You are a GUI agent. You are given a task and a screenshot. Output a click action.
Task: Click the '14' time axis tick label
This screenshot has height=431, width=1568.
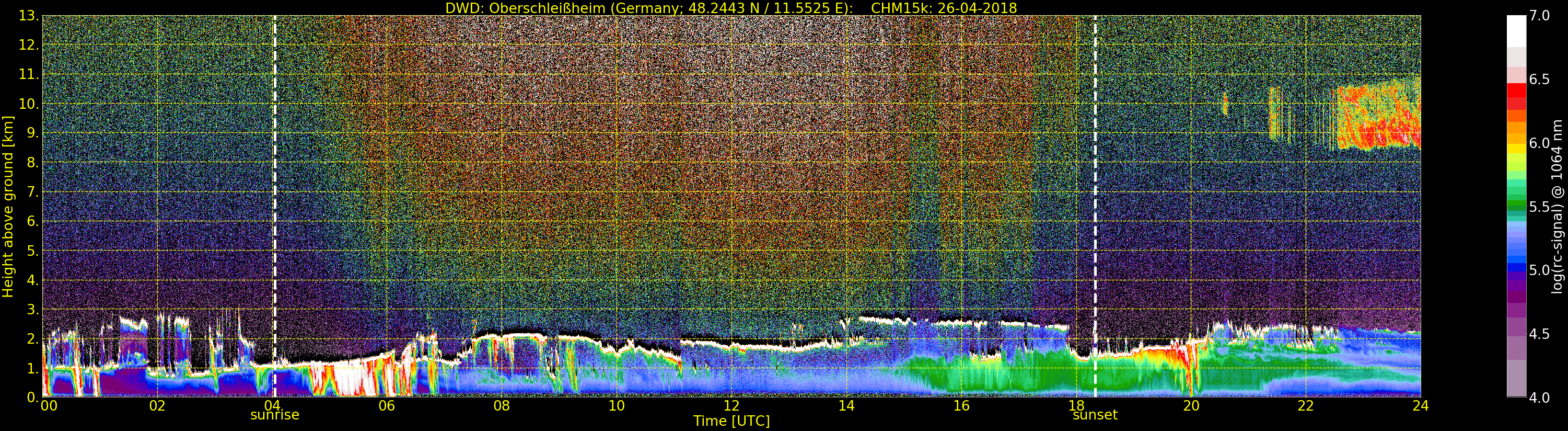tap(846, 406)
